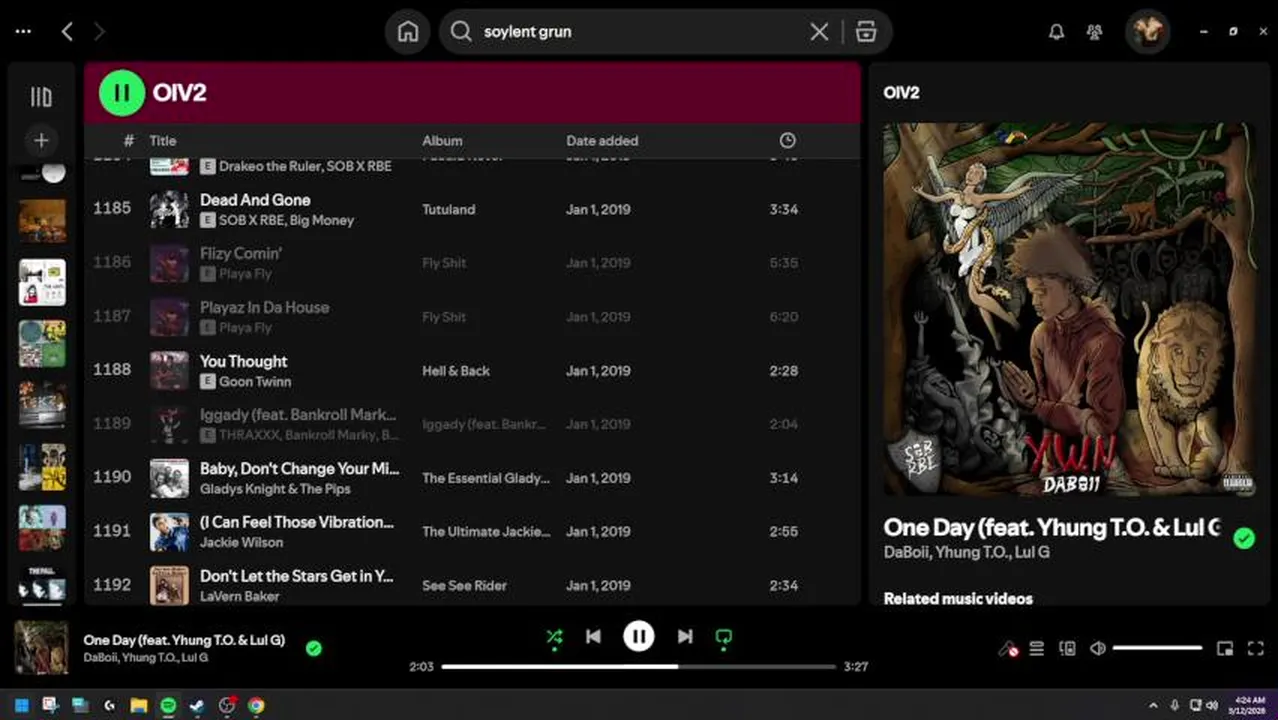Image resolution: width=1278 pixels, height=720 pixels.
Task: Select the track Dead And Gone
Action: 255,200
